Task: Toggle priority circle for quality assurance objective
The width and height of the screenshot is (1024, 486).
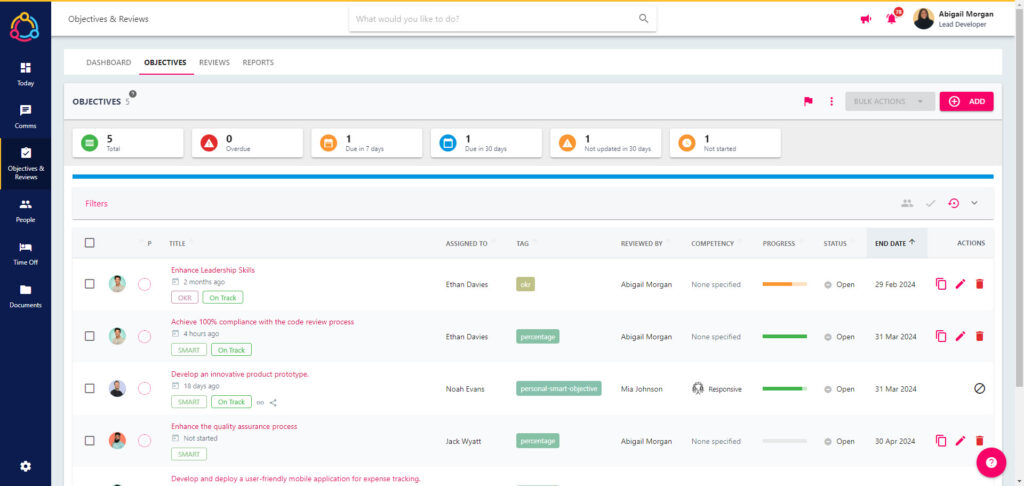Action: [145, 441]
